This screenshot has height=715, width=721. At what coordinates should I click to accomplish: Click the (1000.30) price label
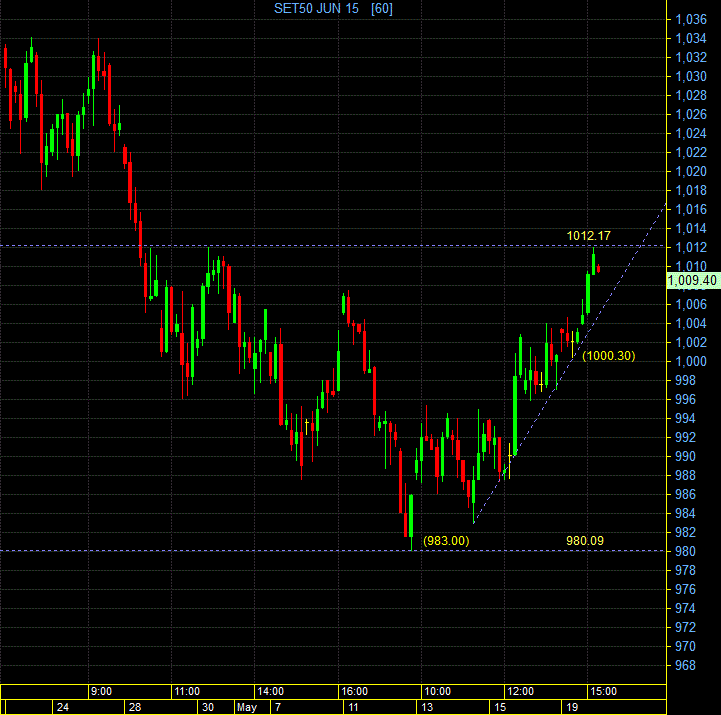pos(608,356)
